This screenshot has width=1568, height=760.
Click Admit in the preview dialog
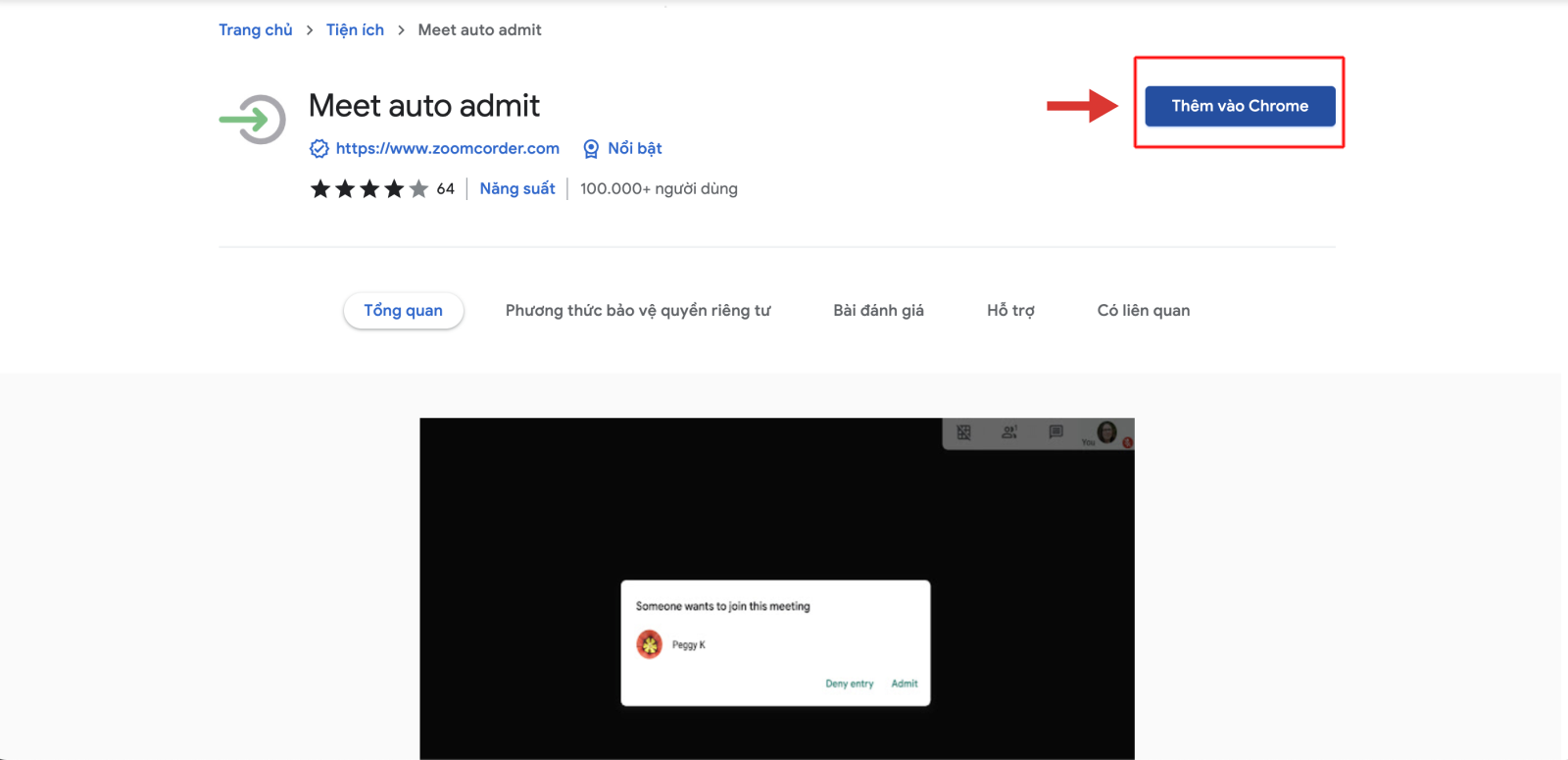905,684
